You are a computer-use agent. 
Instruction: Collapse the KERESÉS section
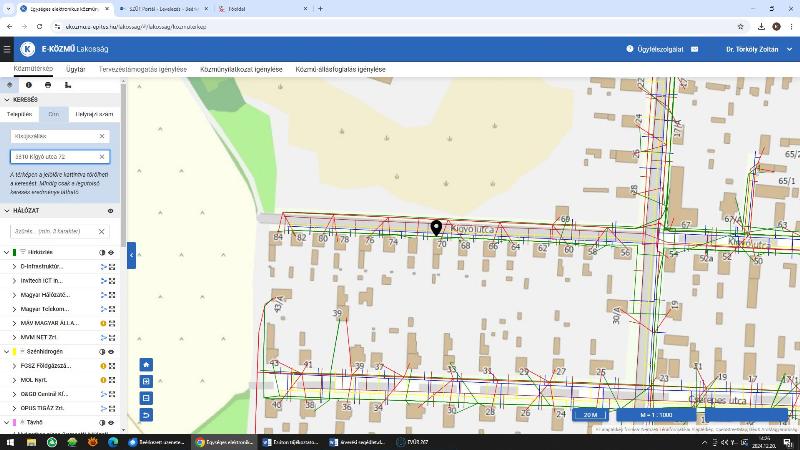click(x=7, y=99)
